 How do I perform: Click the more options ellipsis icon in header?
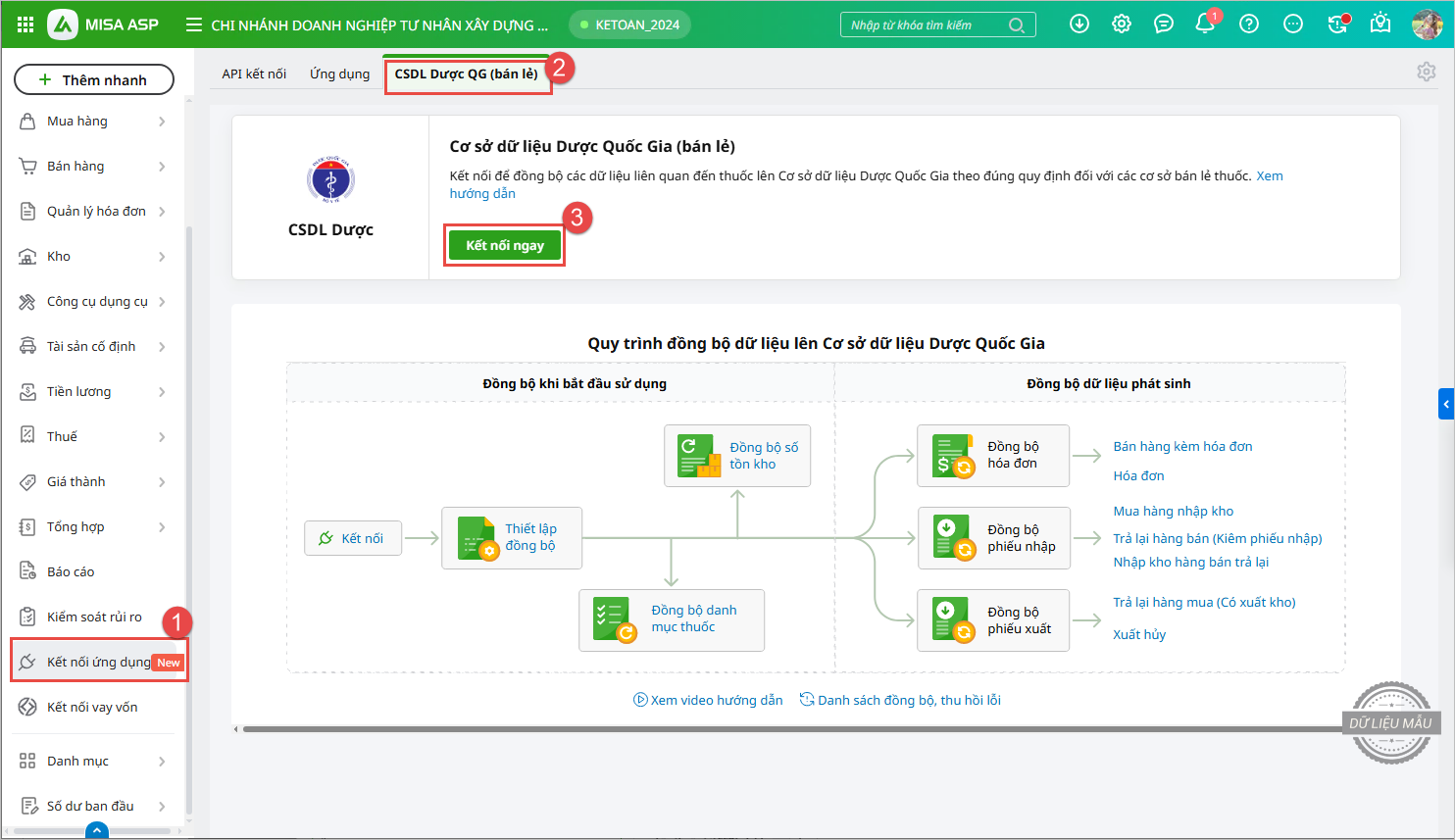[x=1293, y=24]
